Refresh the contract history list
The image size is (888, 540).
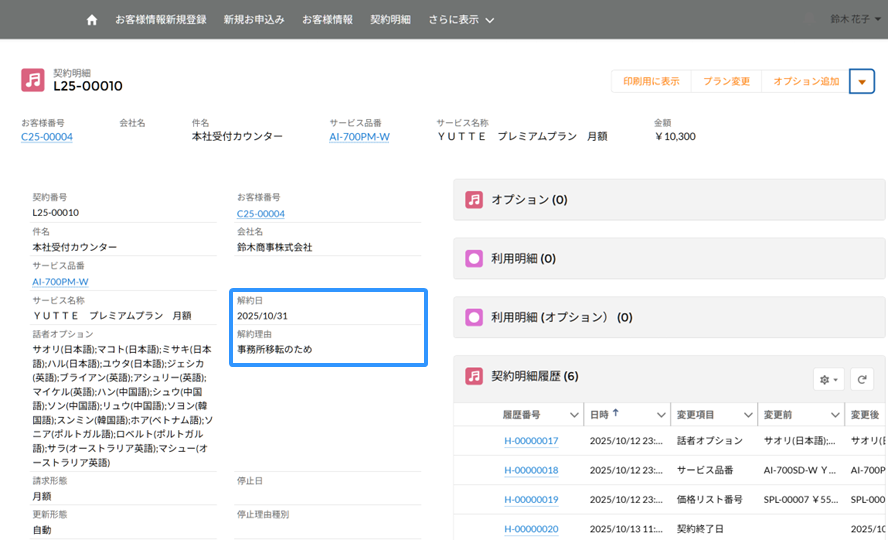861,379
